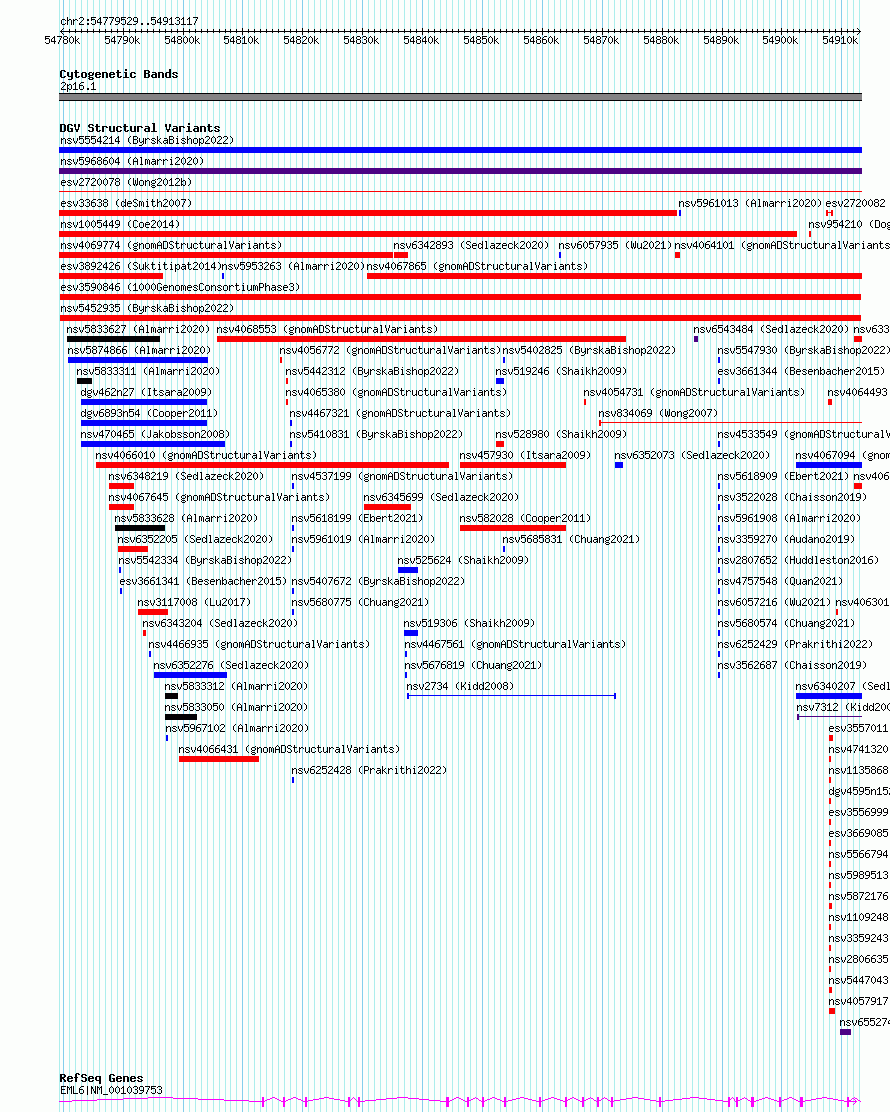Click the black bar under nsv5833627
The image size is (890, 1112).
(113, 339)
